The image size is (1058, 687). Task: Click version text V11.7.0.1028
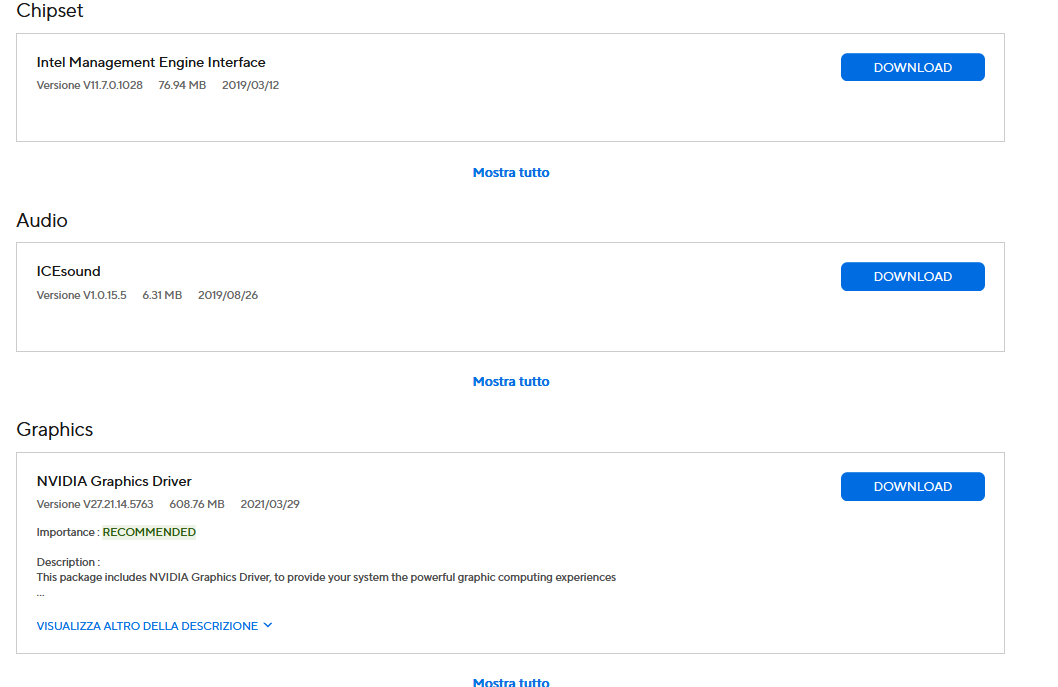(113, 85)
